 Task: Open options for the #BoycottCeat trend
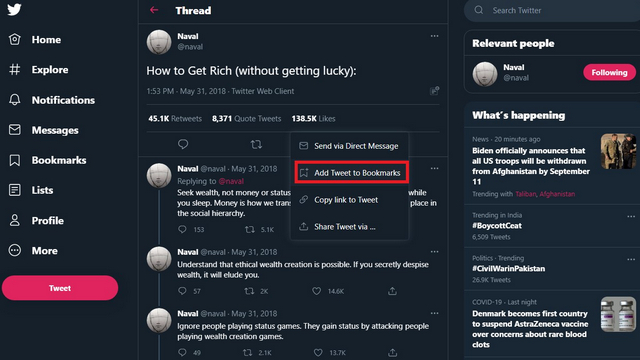click(x=631, y=216)
